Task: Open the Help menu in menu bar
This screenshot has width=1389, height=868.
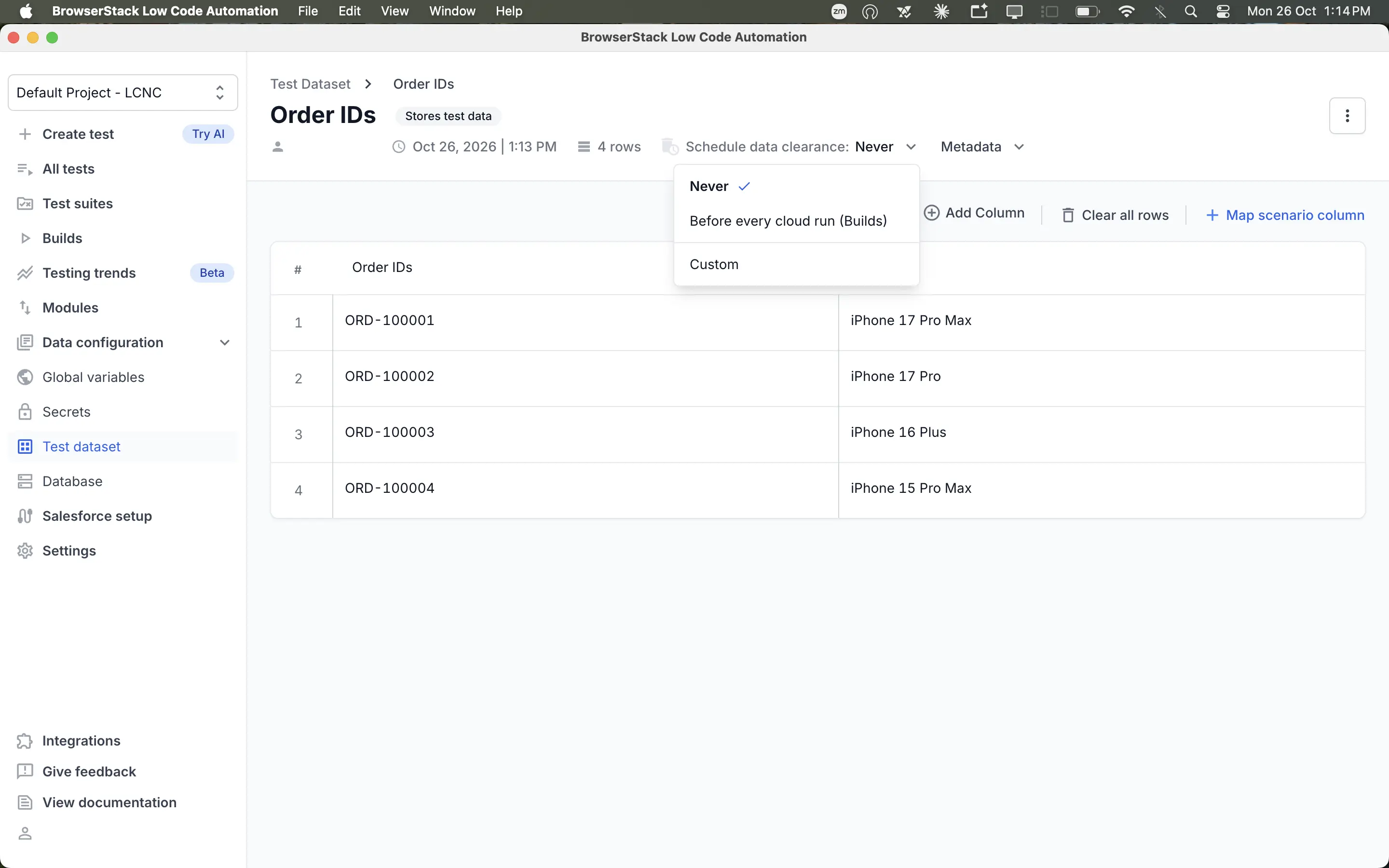Action: [508, 11]
